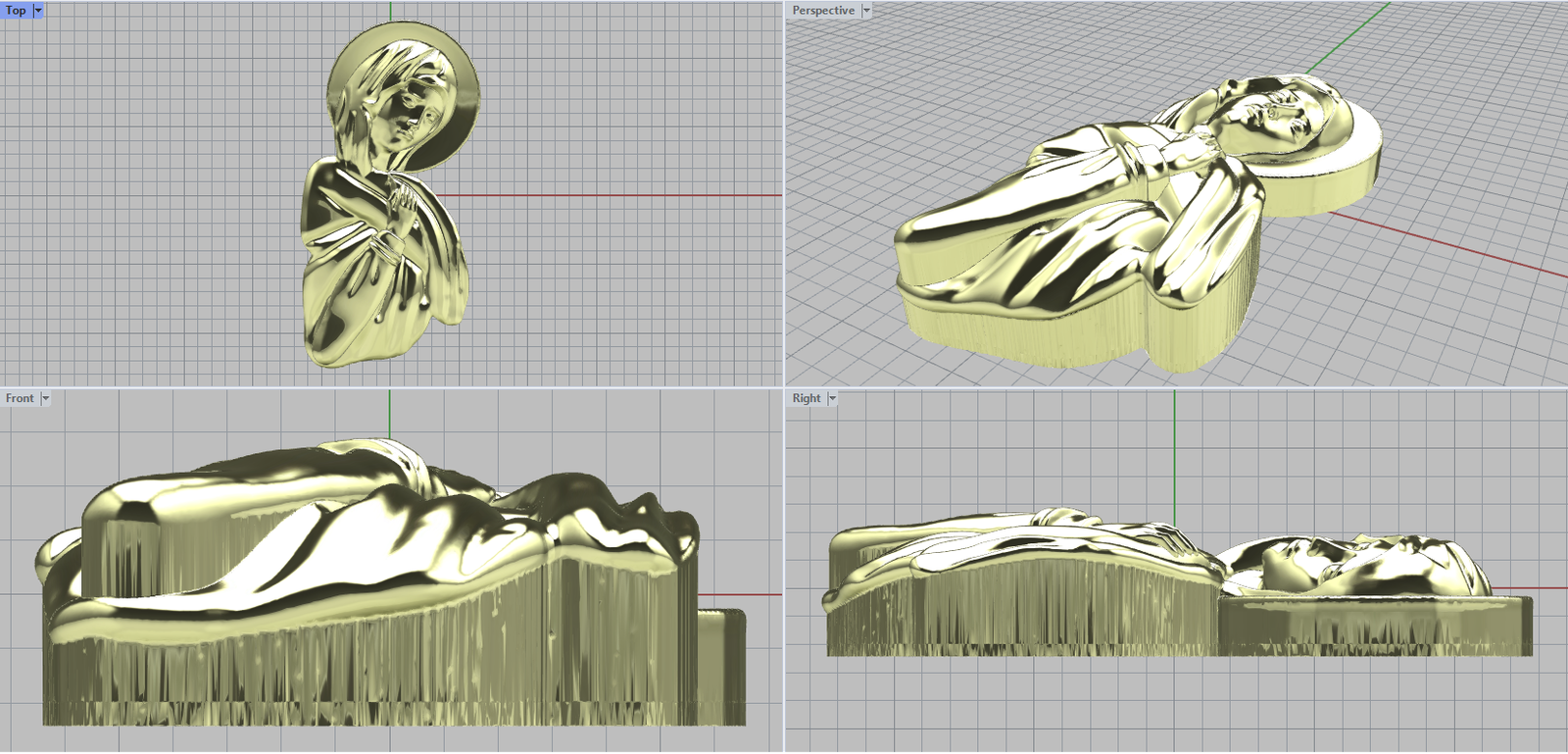This screenshot has height=754, width=1568.
Task: Select the relief model in Front viewport
Action: (x=372, y=588)
